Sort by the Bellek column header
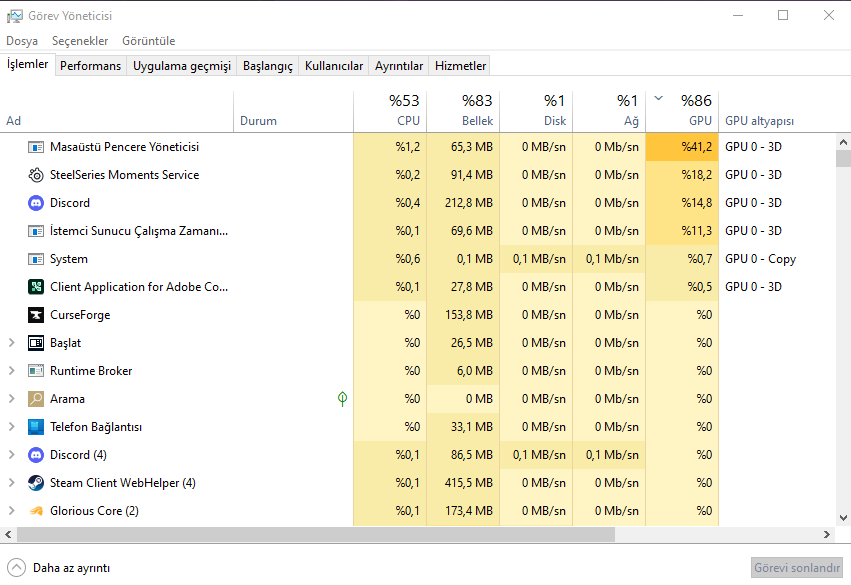 click(463, 112)
